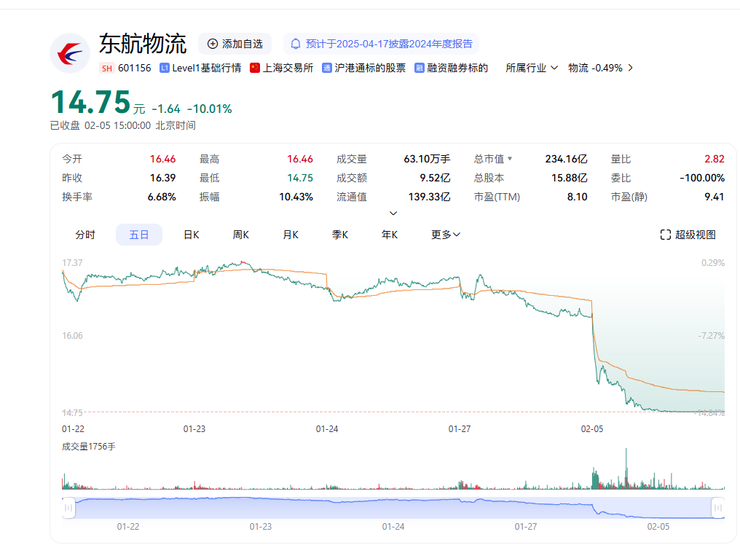The image size is (740, 545).
Task: Expand more quote data with chevron
Action: pos(393,213)
